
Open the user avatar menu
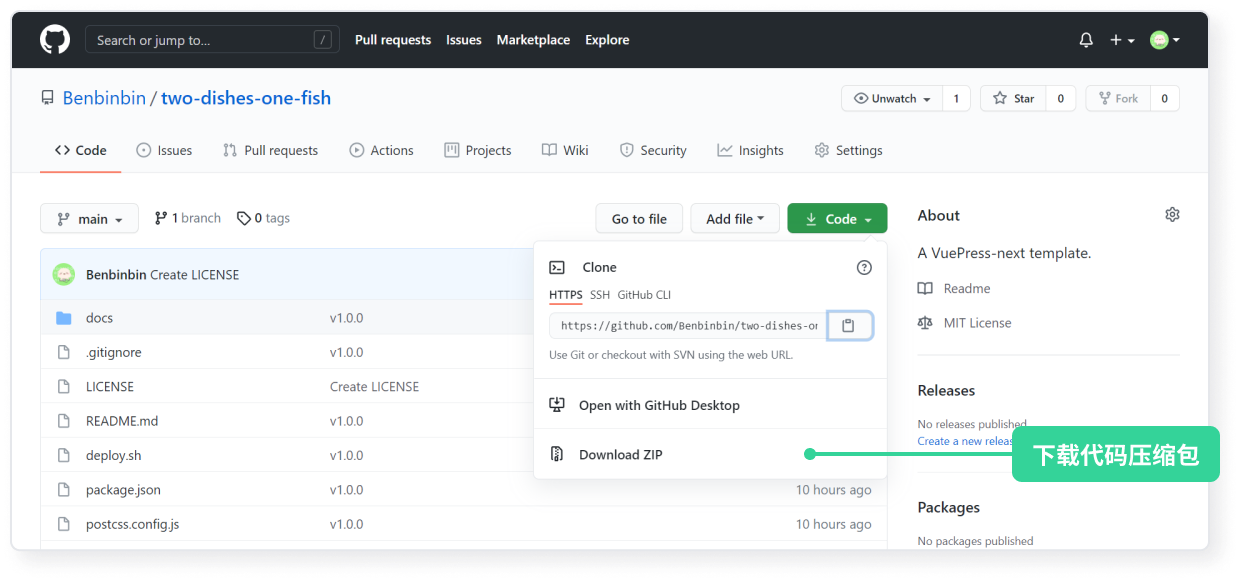click(1165, 40)
